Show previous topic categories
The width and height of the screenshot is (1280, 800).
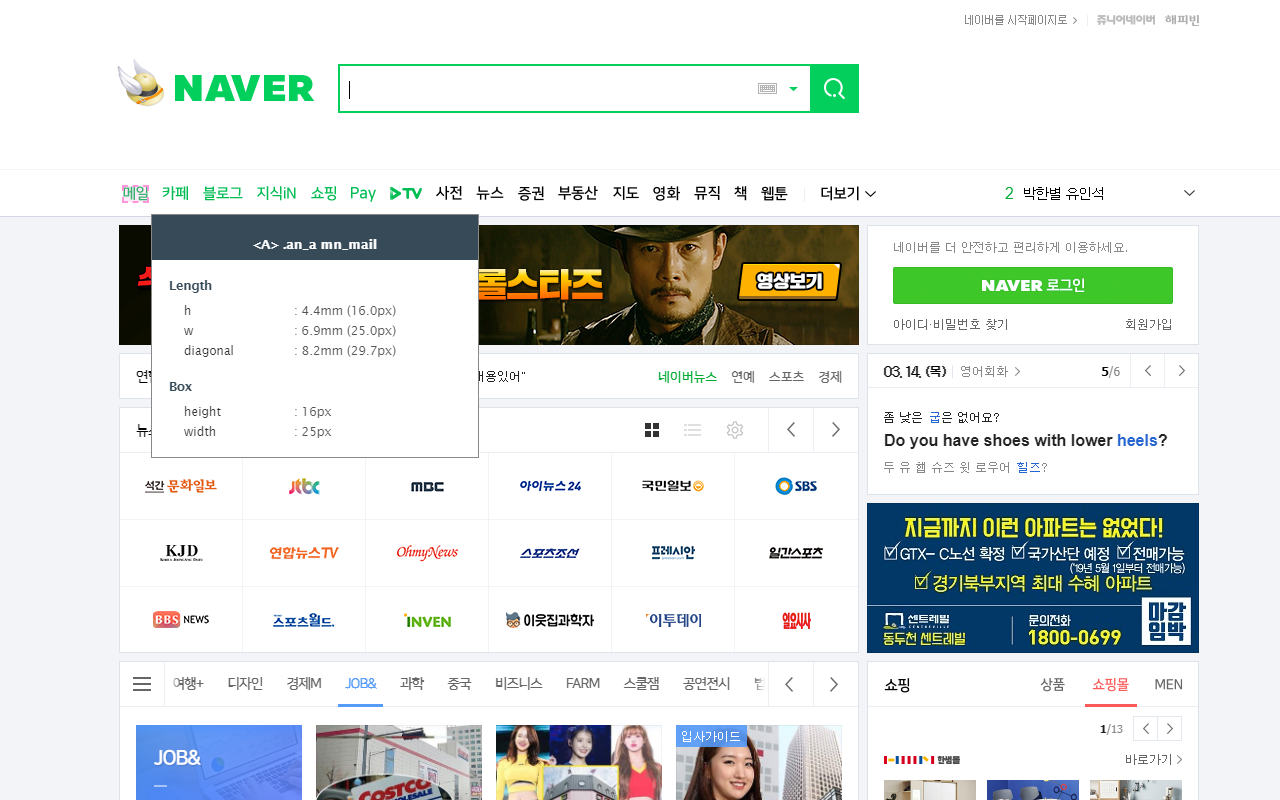click(790, 684)
